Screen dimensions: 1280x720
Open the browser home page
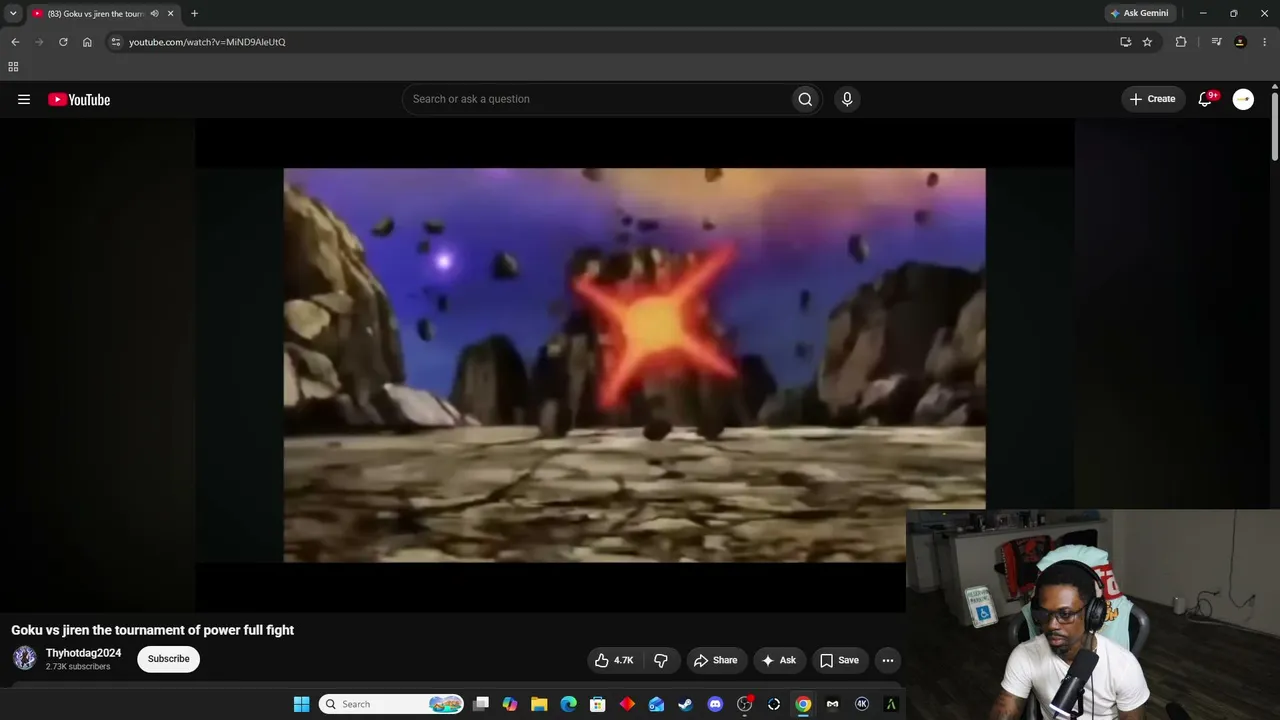87,42
